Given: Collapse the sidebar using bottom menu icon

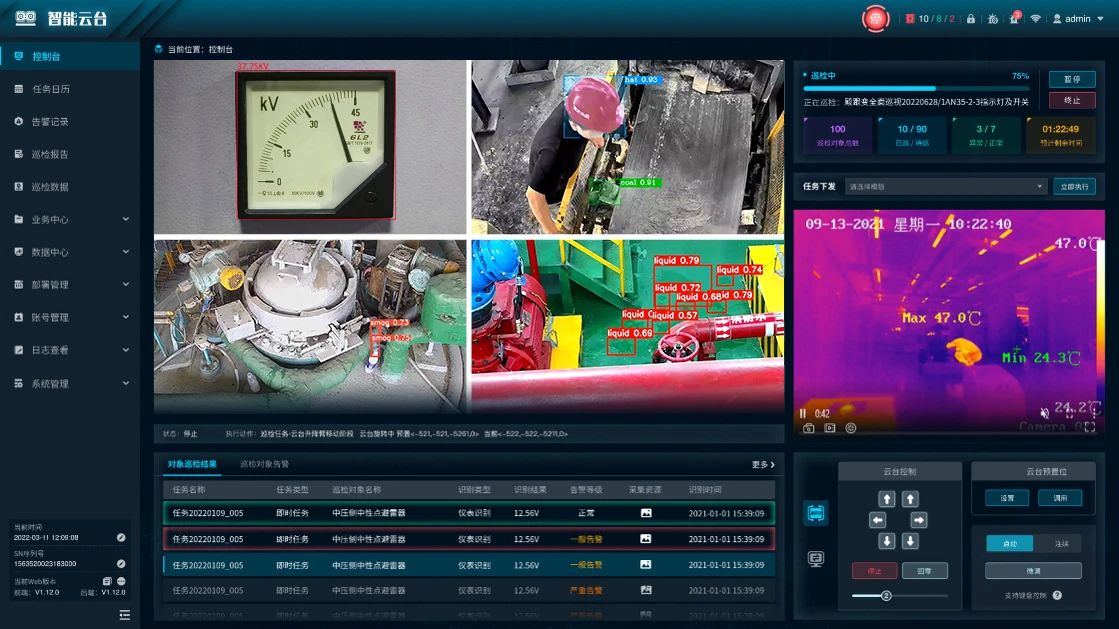Looking at the screenshot, I should click(124, 614).
